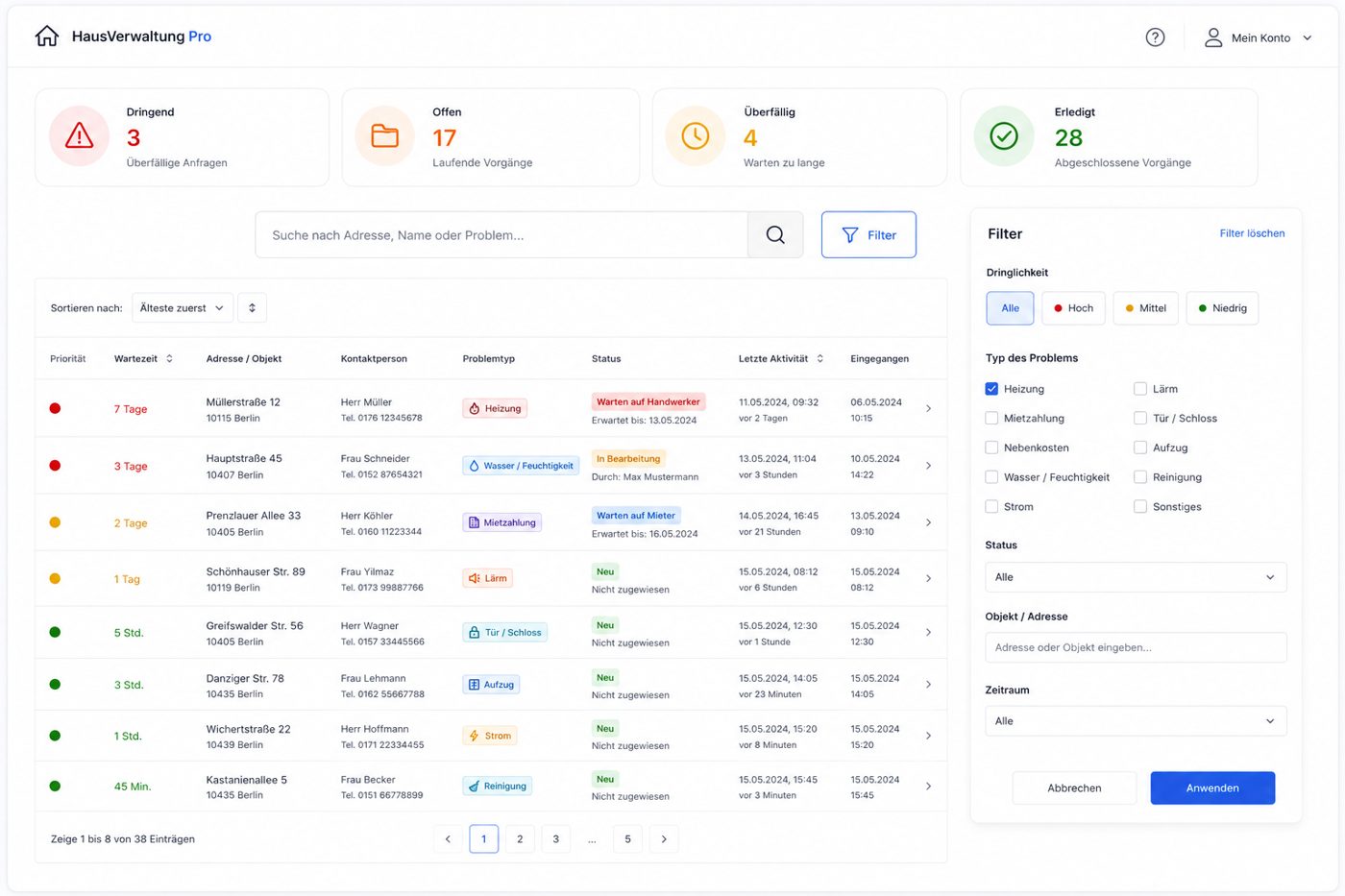Image resolution: width=1345 pixels, height=896 pixels.
Task: Click sort arrows next to Letzte Aktivität
Action: coord(819,359)
